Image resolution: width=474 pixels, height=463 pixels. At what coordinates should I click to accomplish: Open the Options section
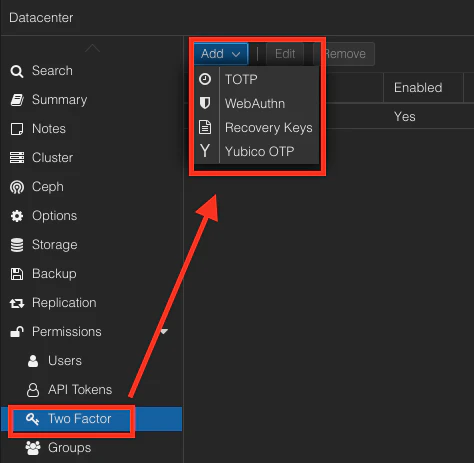coord(91,216)
